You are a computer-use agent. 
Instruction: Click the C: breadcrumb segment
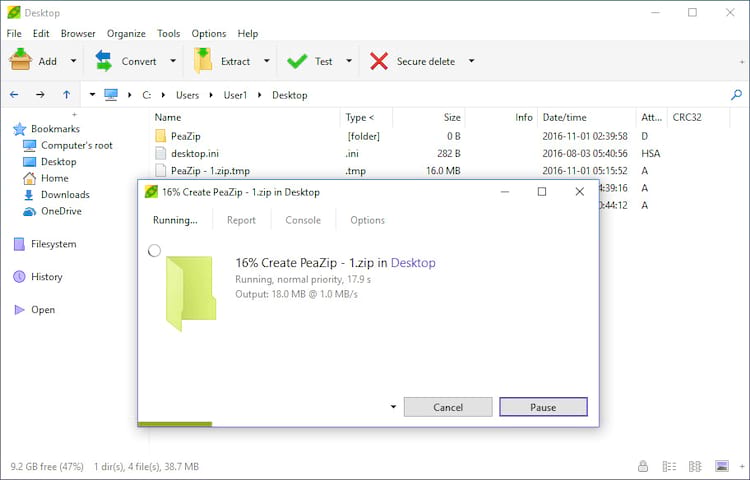point(146,95)
